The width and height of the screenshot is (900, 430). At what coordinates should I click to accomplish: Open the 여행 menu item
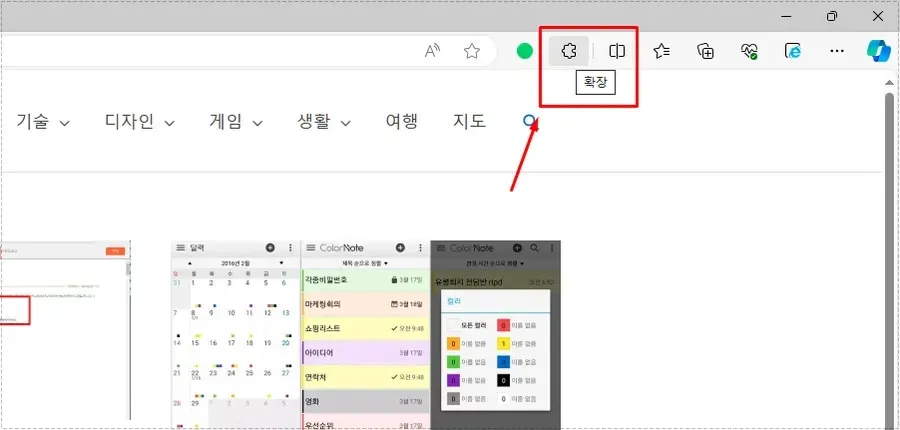pos(402,122)
